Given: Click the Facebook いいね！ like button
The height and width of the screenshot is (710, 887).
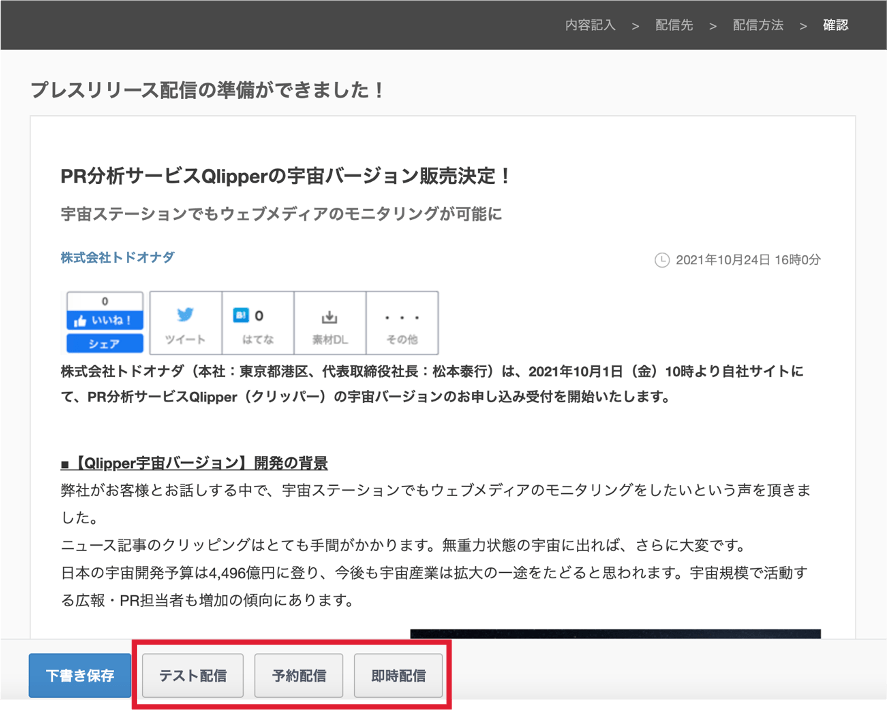Looking at the screenshot, I should 105,320.
